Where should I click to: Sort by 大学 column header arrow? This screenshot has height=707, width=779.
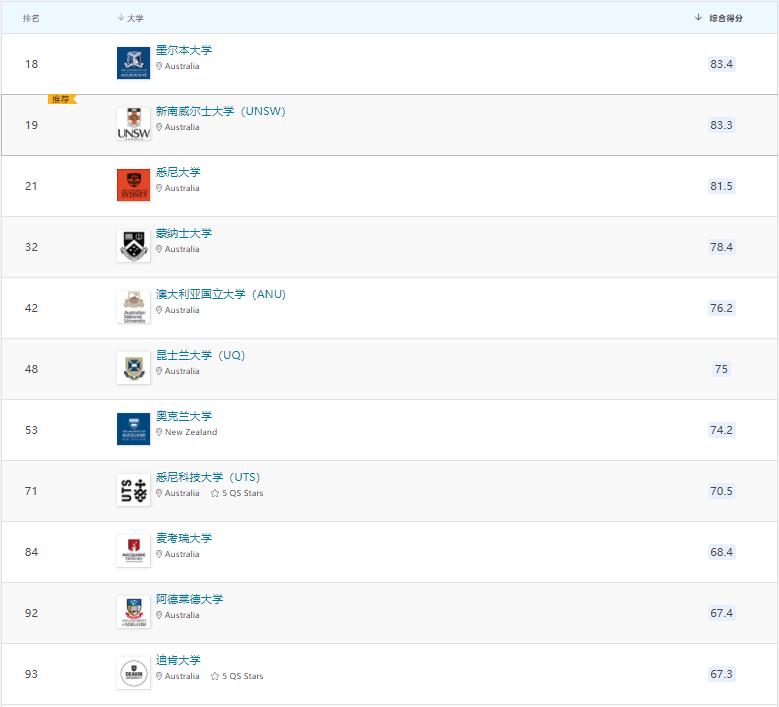click(121, 18)
